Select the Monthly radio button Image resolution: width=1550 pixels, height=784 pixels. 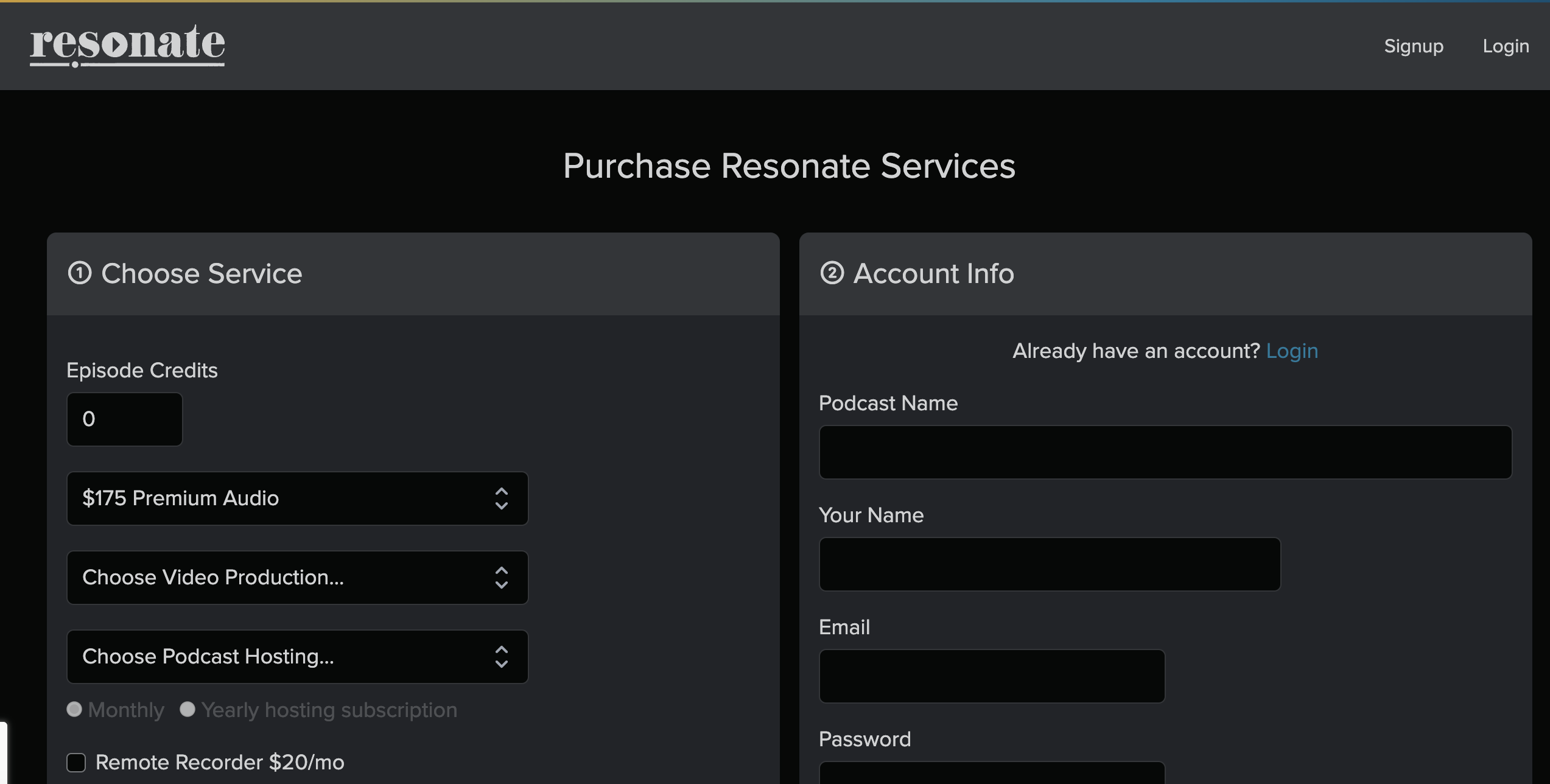74,709
